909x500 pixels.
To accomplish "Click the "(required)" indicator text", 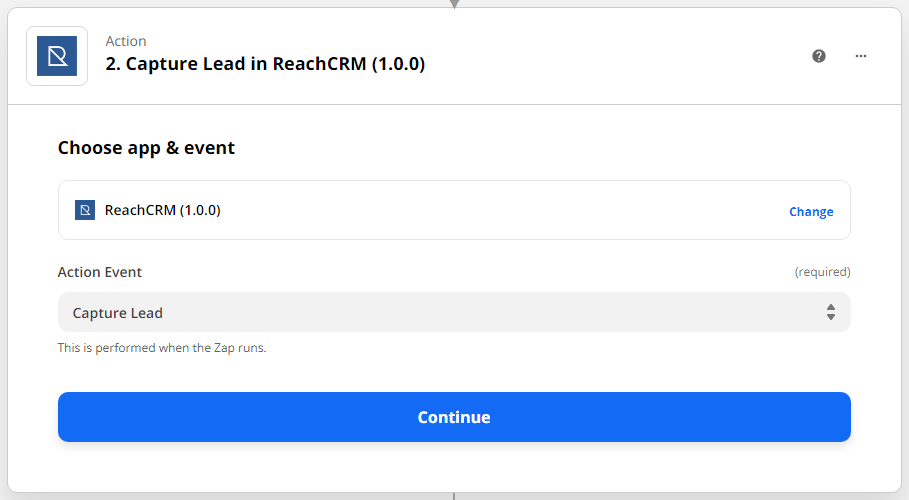I will tap(822, 272).
